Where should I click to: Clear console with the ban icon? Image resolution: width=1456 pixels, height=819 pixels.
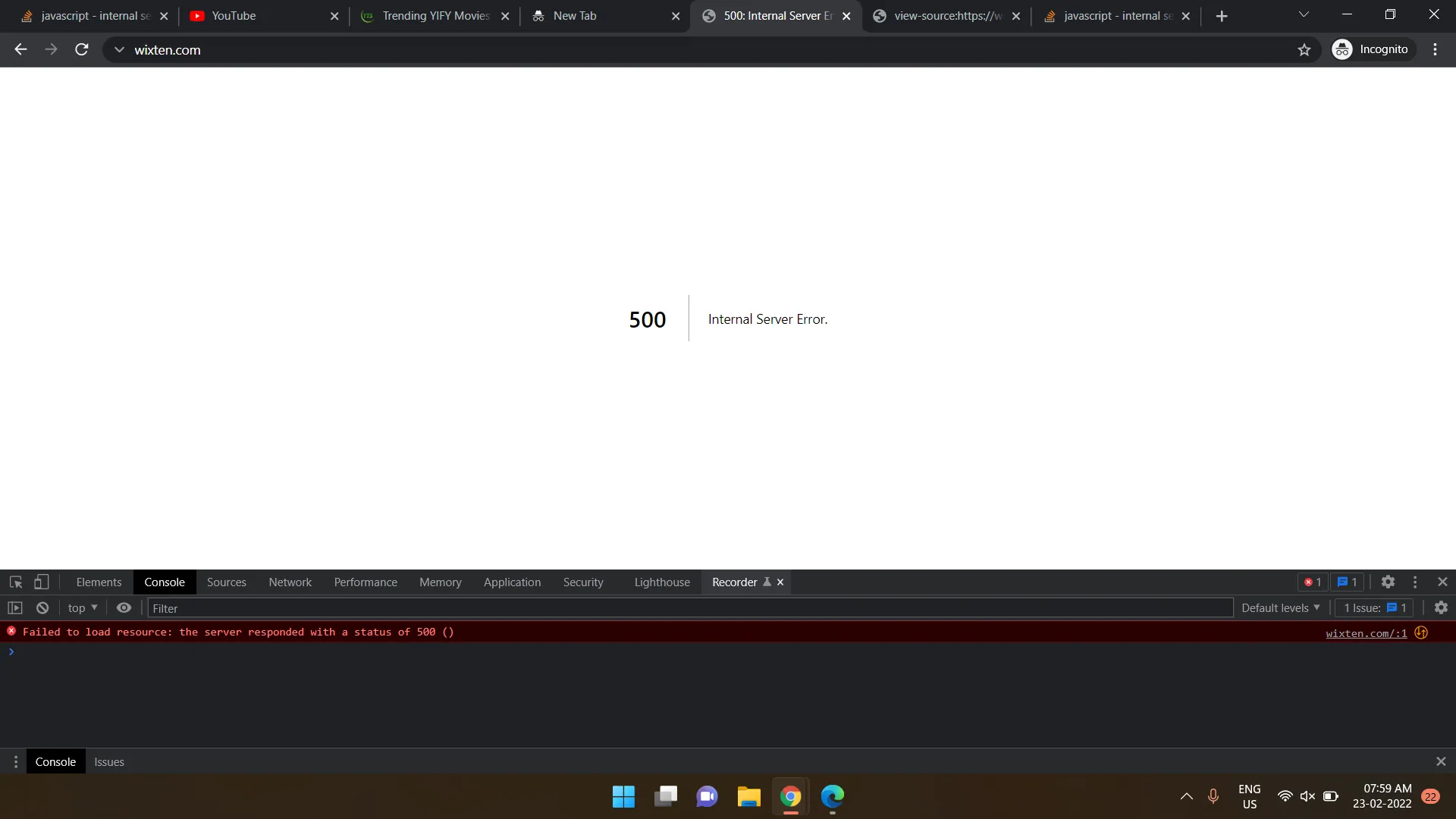[x=42, y=608]
